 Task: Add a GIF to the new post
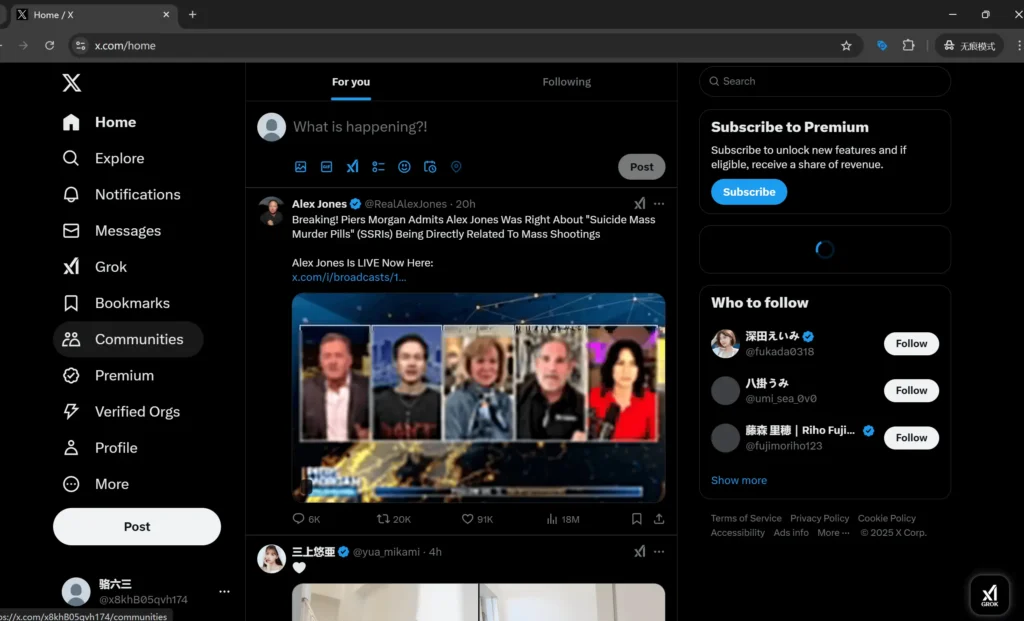point(327,167)
